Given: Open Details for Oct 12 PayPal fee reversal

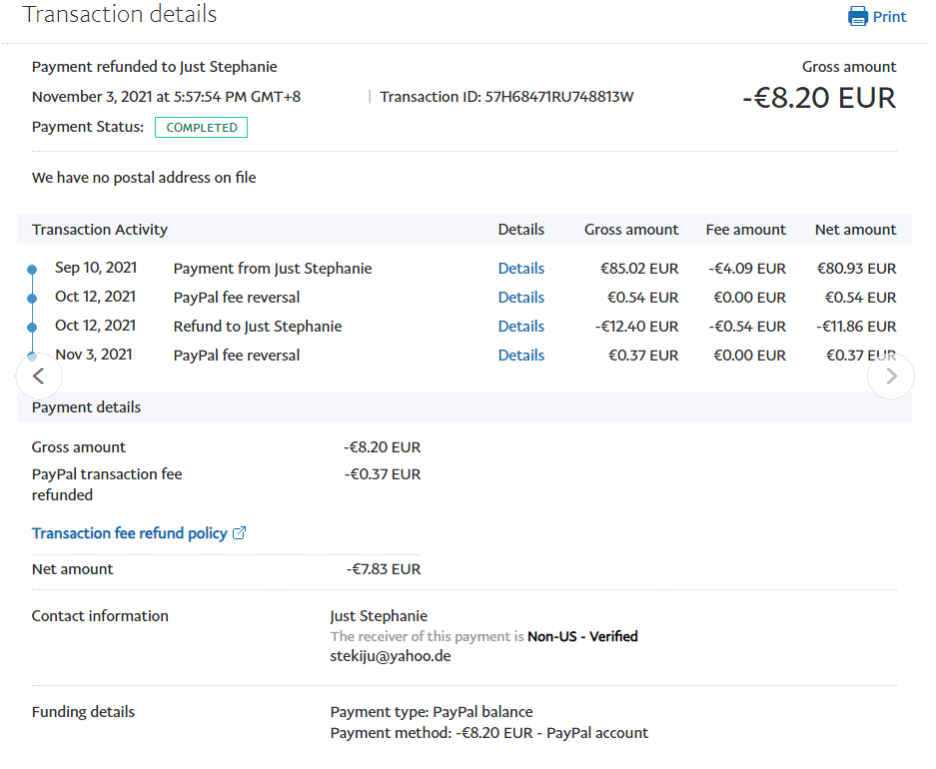Looking at the screenshot, I should tap(521, 297).
